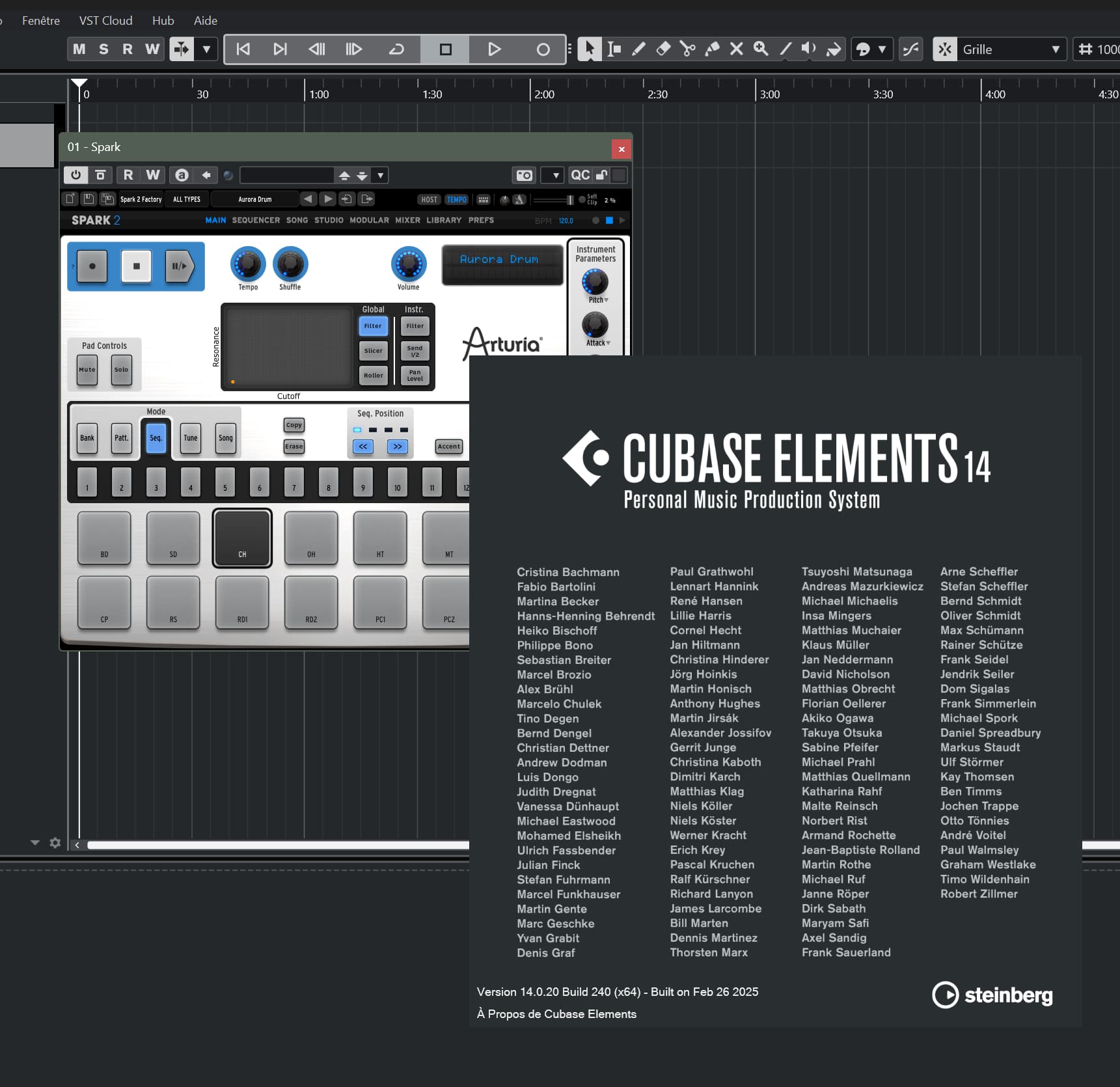This screenshot has width=1120, height=1087.
Task: Toggle global Read automation R button
Action: click(x=128, y=49)
